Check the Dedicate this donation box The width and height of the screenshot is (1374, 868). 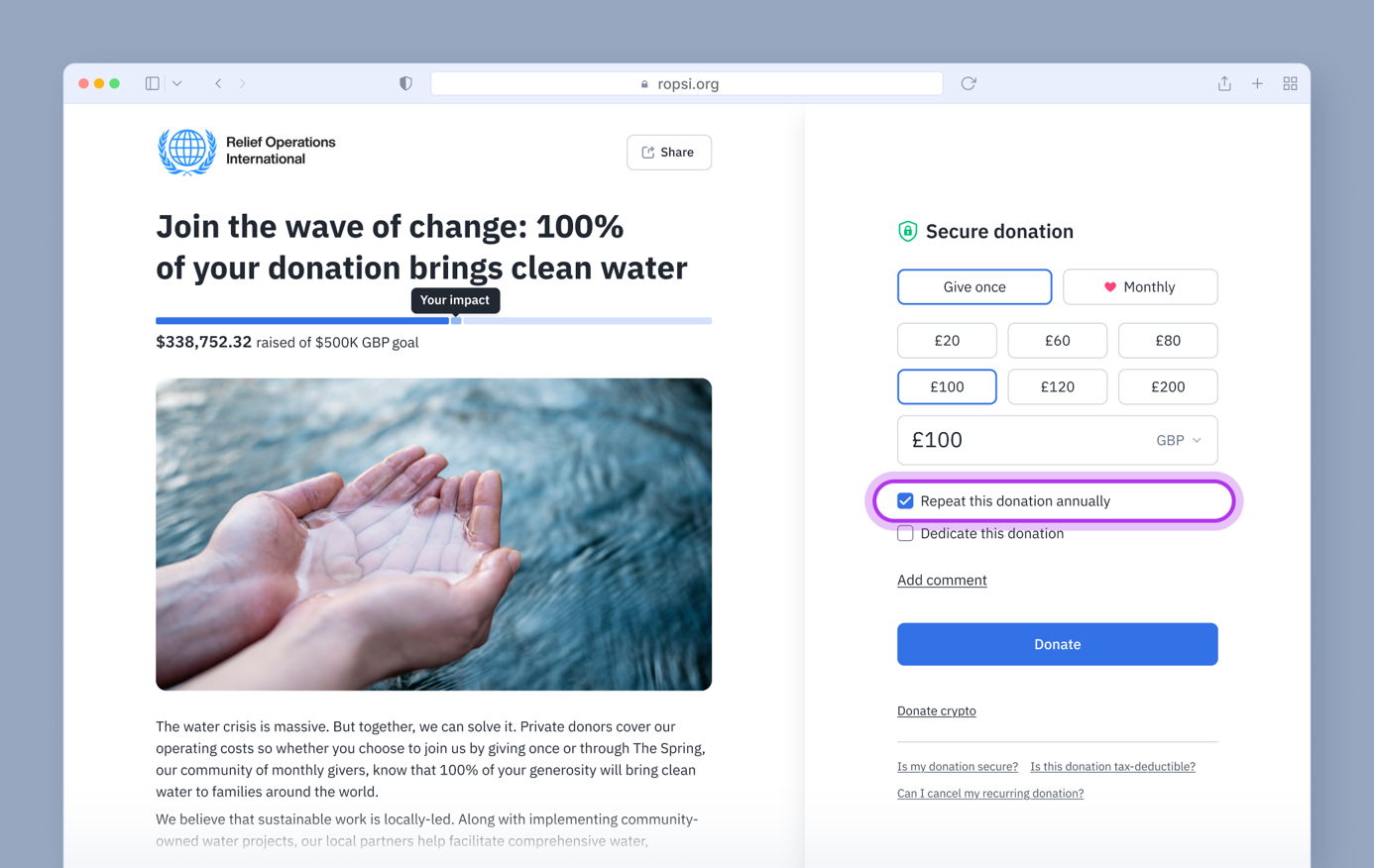905,533
